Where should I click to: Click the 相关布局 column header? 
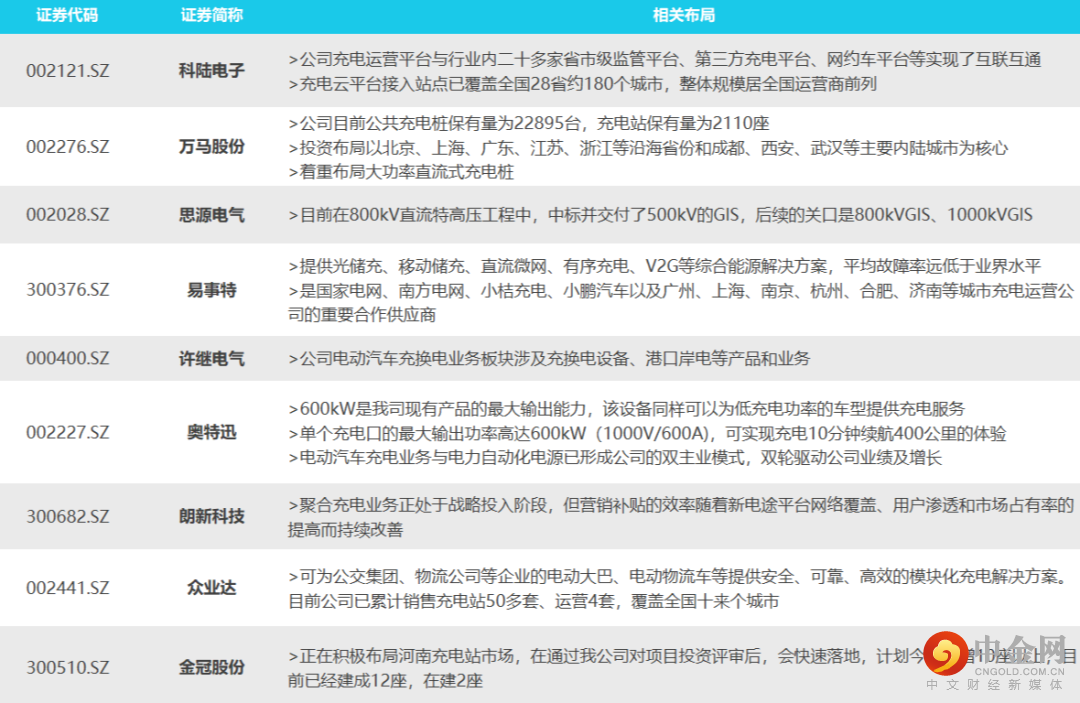click(683, 14)
